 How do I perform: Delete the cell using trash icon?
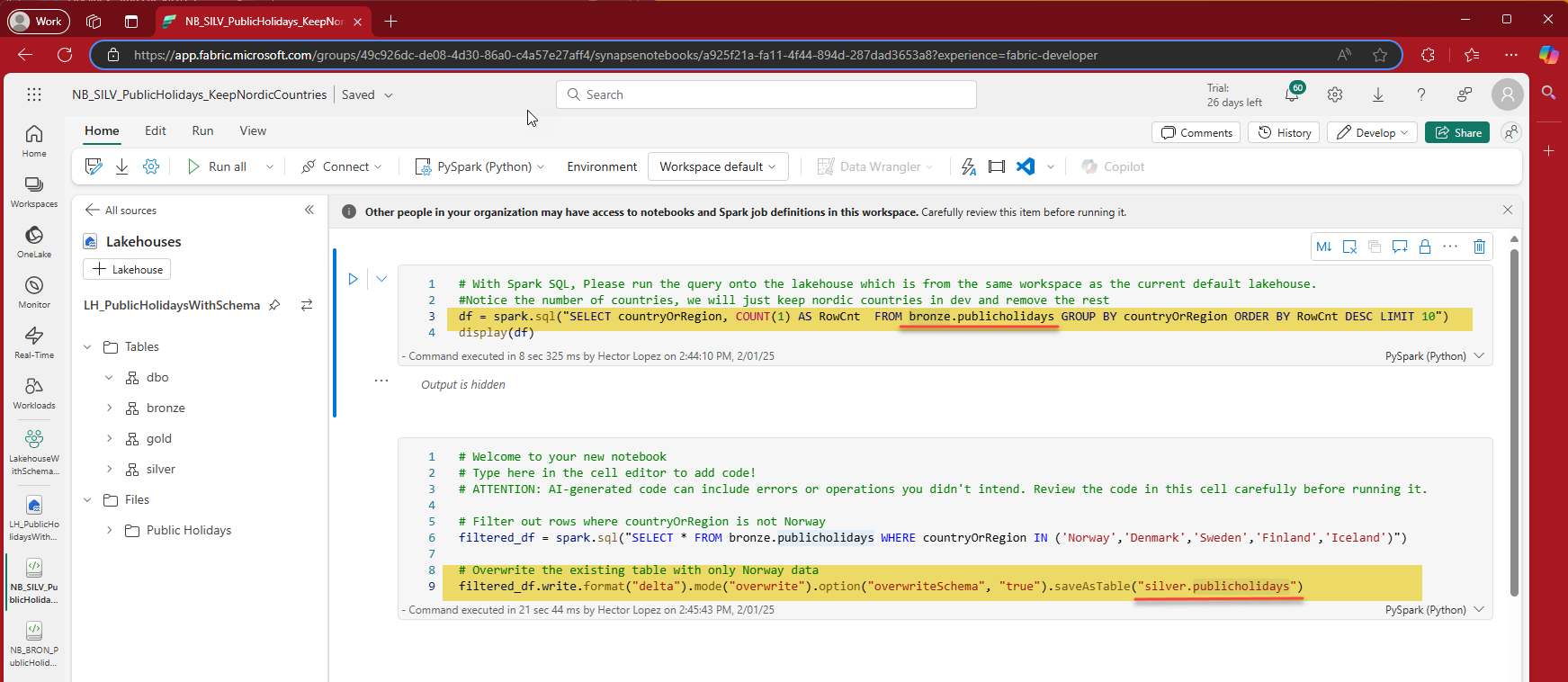click(1479, 247)
